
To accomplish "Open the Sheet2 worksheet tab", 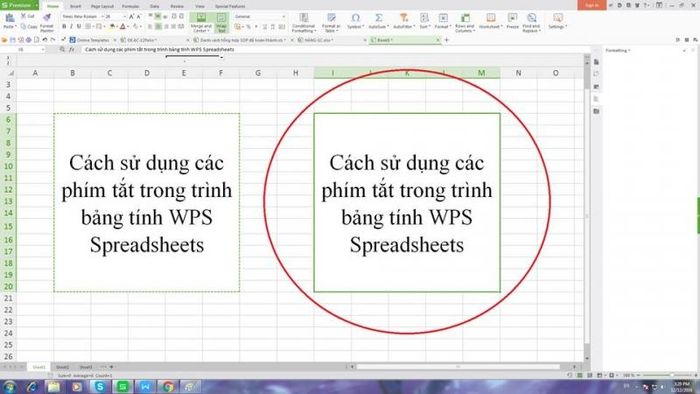I will [62, 367].
